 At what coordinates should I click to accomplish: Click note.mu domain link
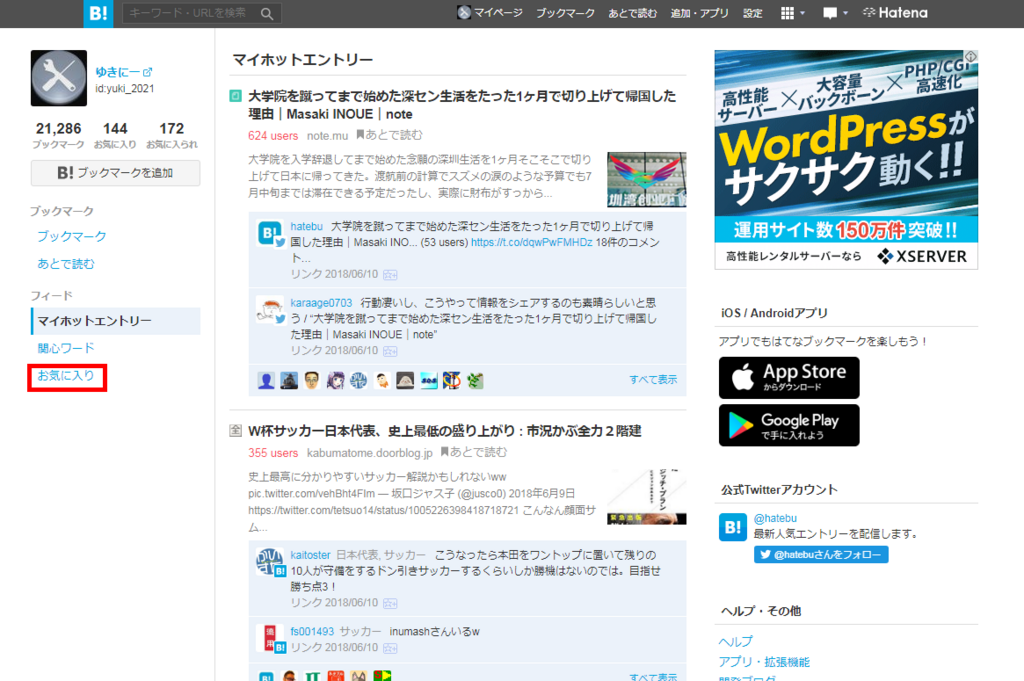point(327,136)
